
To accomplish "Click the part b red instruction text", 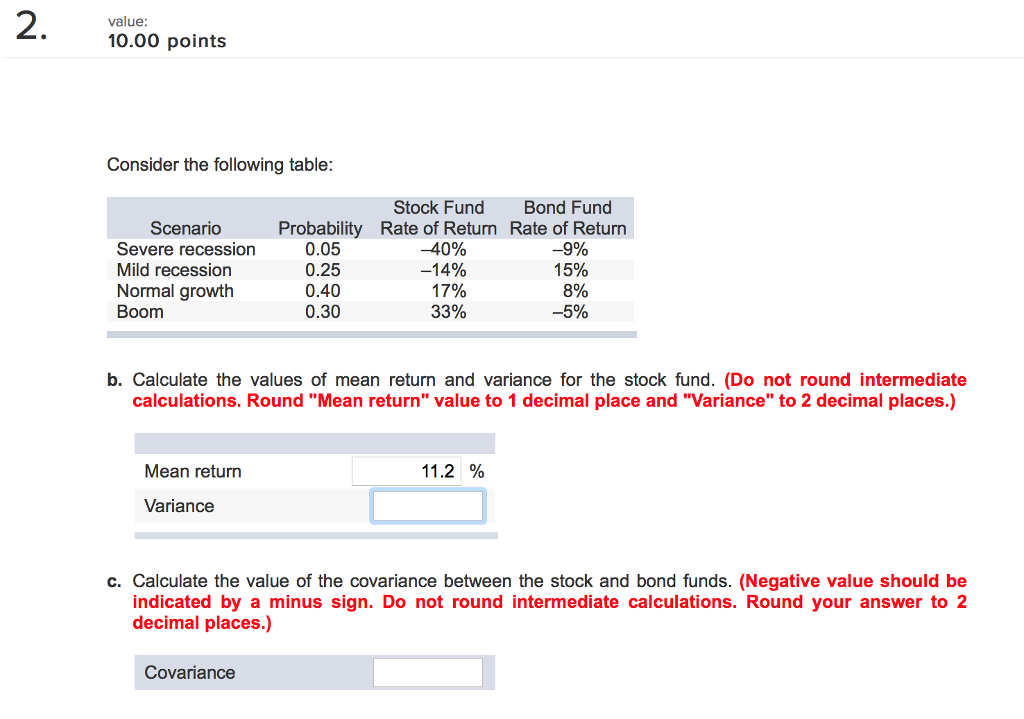I will [x=549, y=390].
